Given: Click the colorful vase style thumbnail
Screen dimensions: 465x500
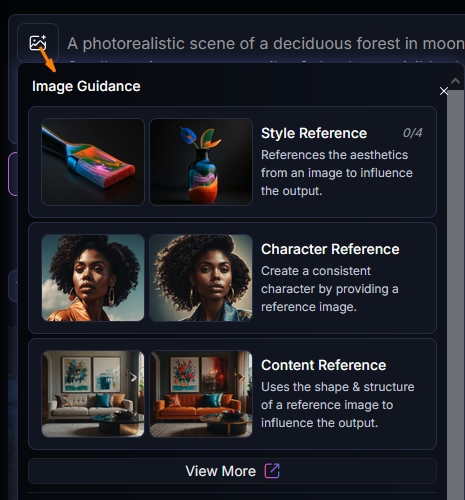Looking at the screenshot, I should [x=201, y=162].
